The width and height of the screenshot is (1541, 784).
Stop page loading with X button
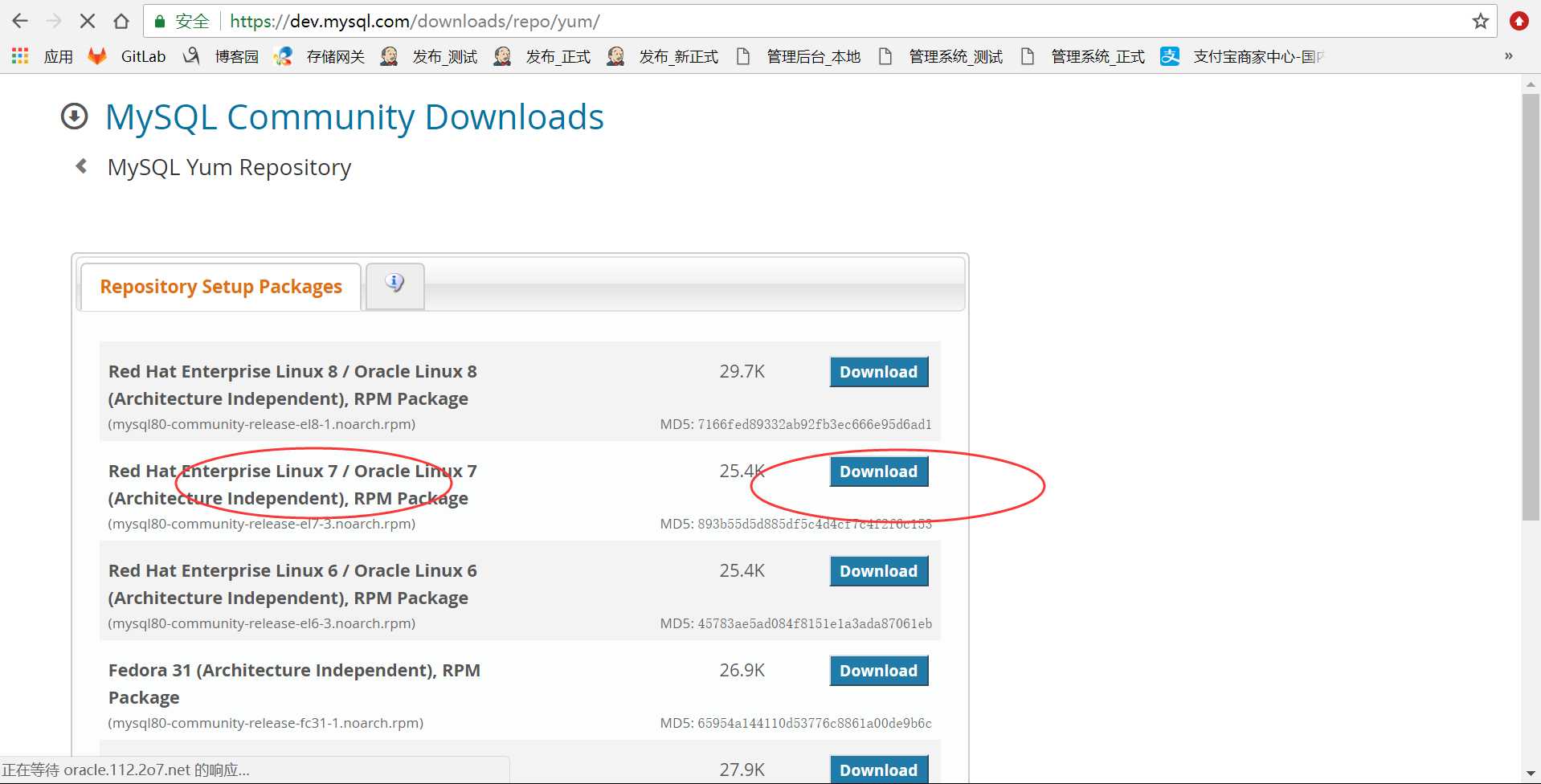(x=88, y=21)
